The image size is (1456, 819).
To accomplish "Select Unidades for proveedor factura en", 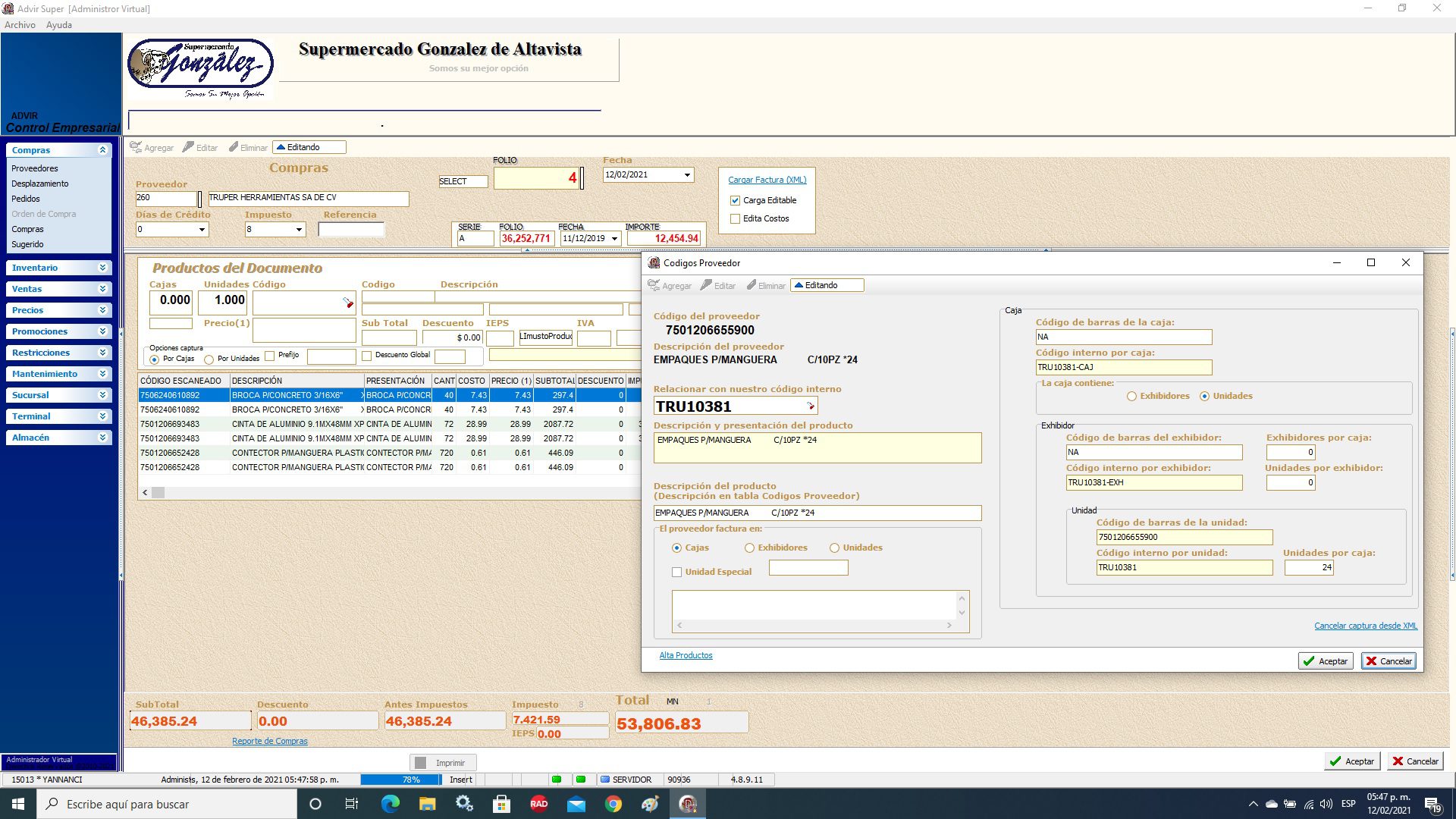I will click(834, 548).
